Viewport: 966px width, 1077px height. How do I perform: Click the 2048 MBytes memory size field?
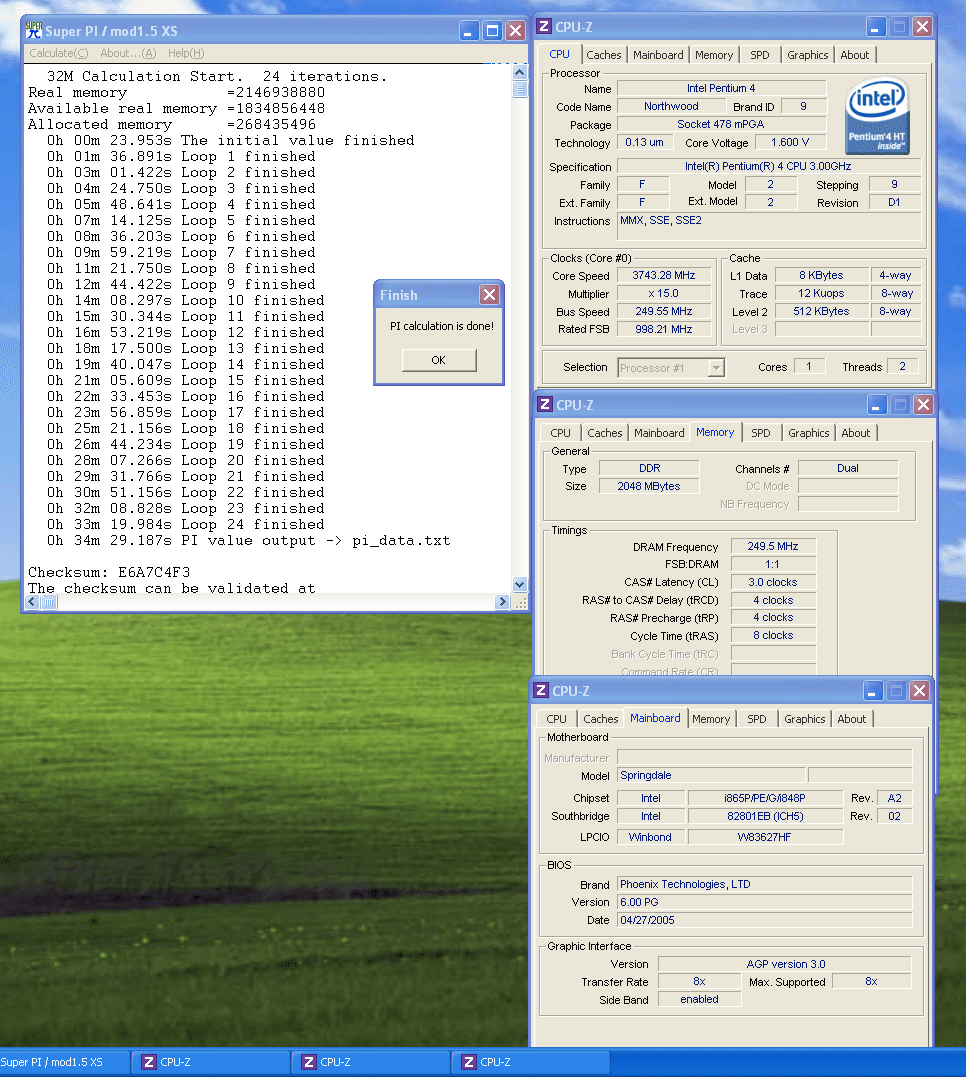[649, 486]
